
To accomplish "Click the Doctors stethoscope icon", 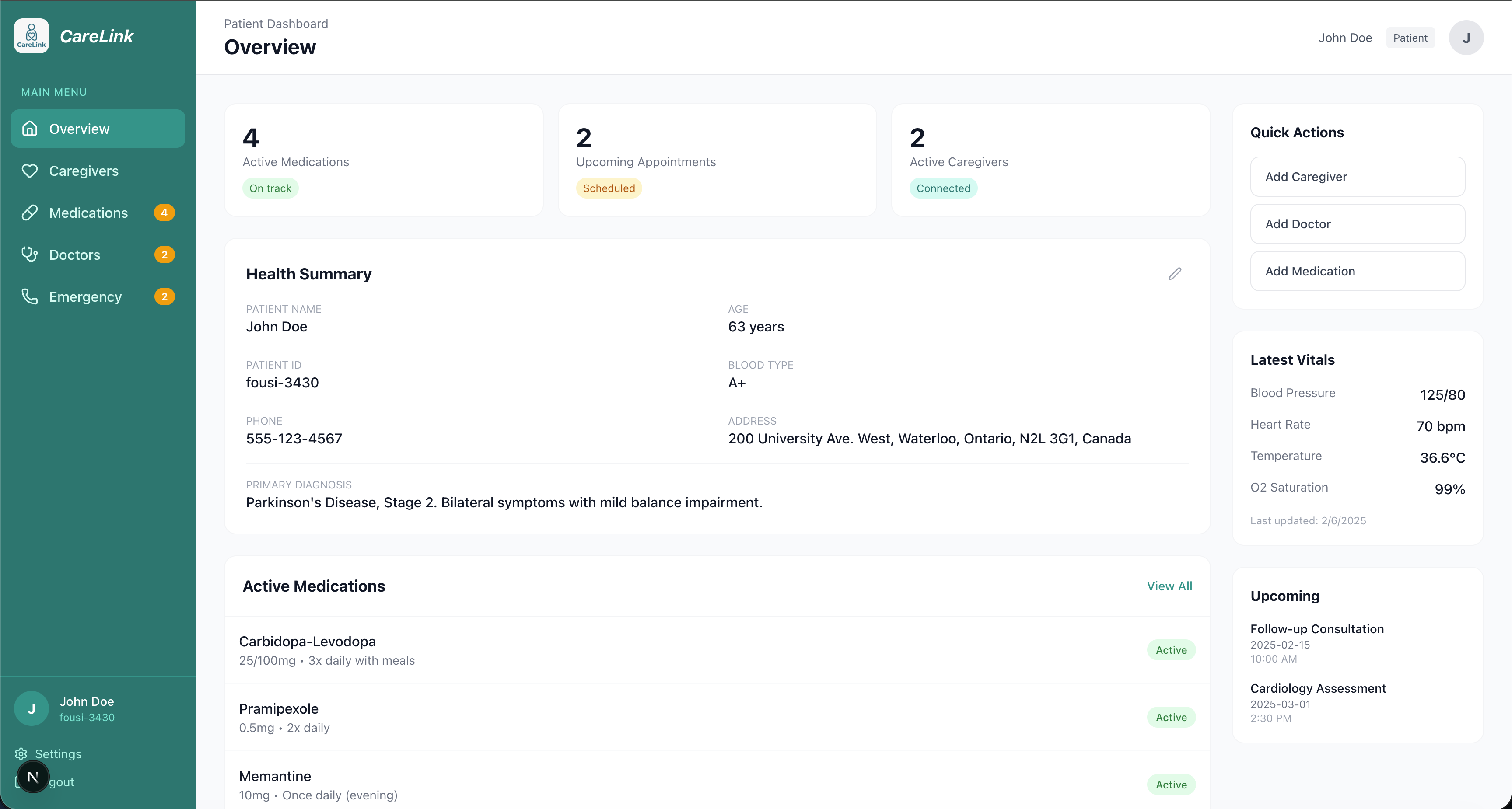I will click(30, 255).
